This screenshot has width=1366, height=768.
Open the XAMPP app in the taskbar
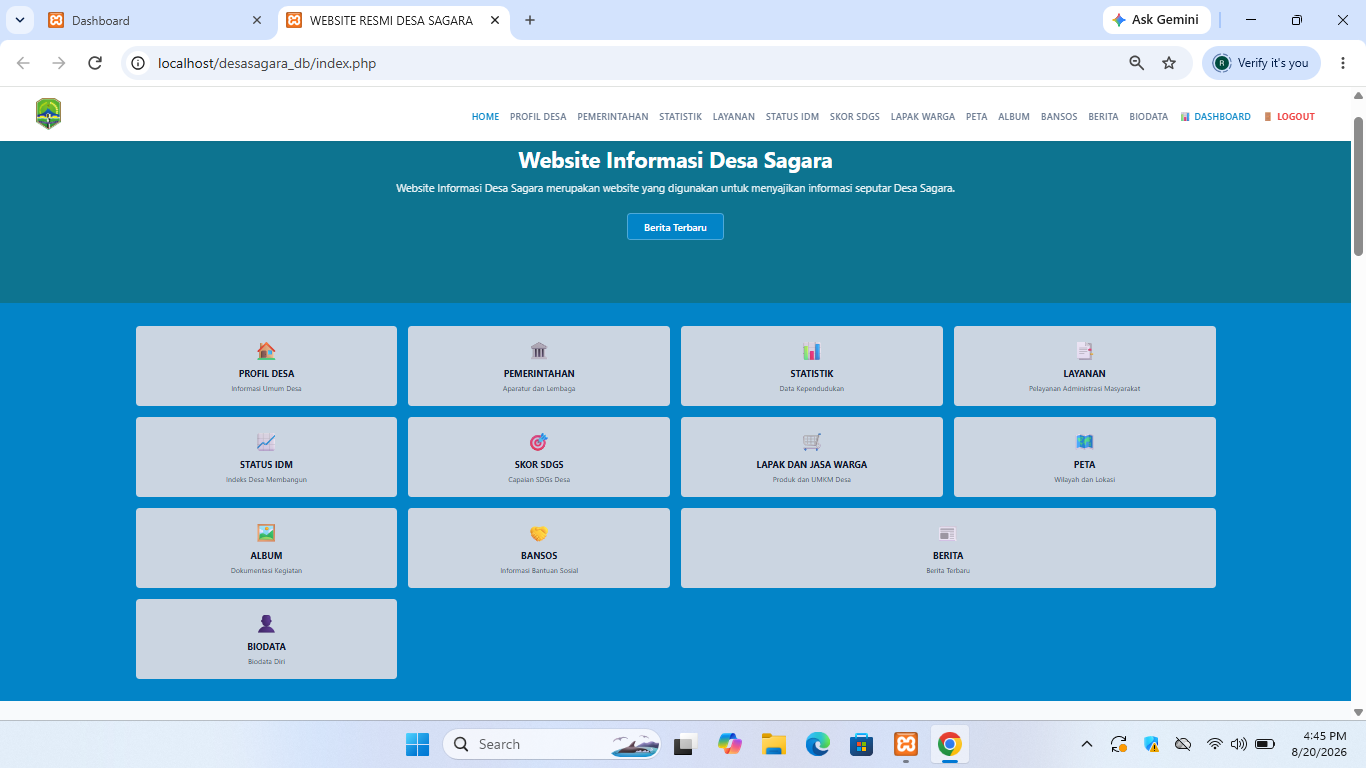coord(906,744)
